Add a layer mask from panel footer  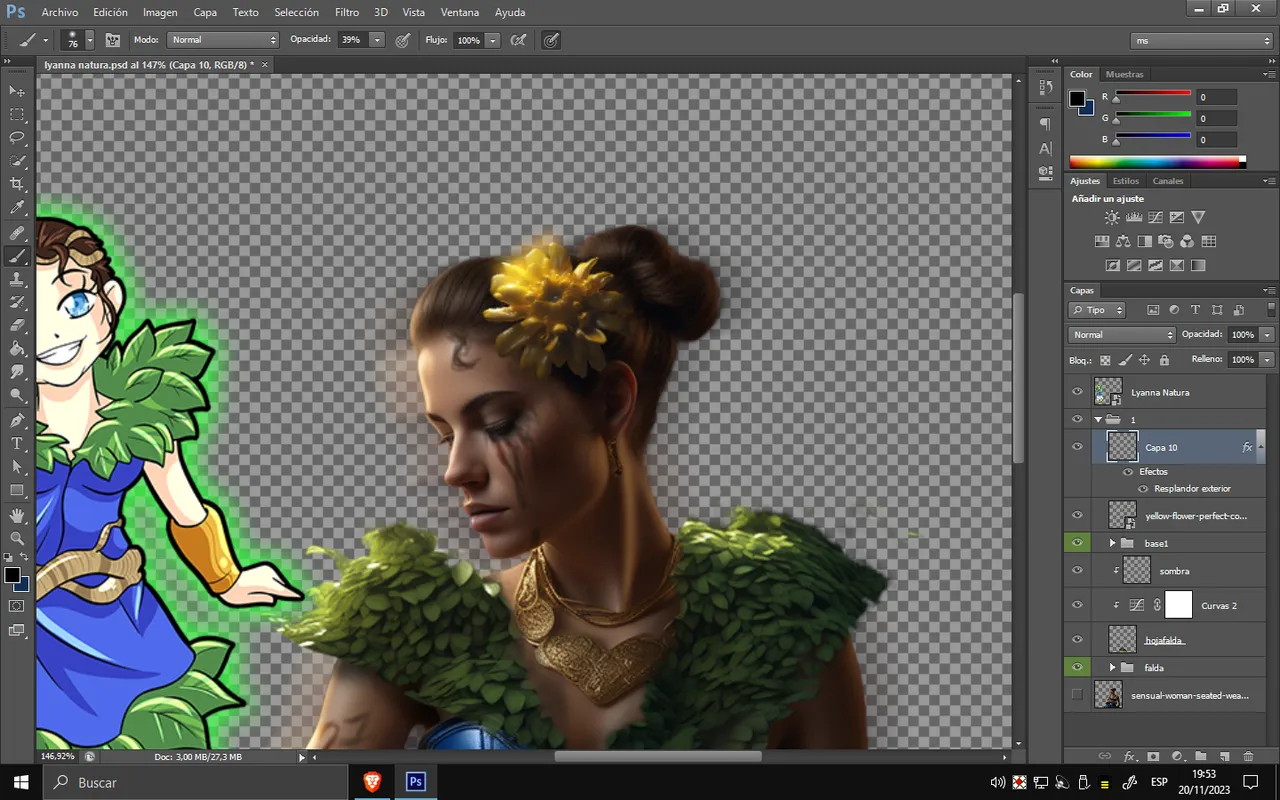tap(1153, 757)
